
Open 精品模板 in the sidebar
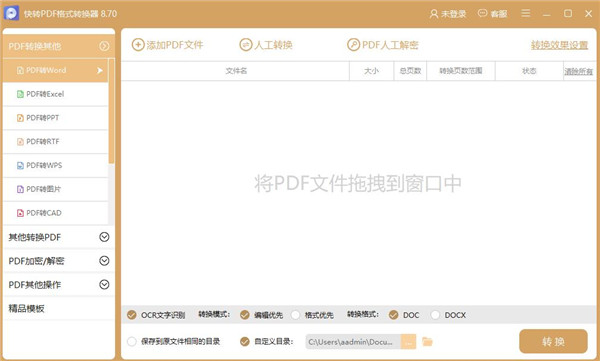59,308
